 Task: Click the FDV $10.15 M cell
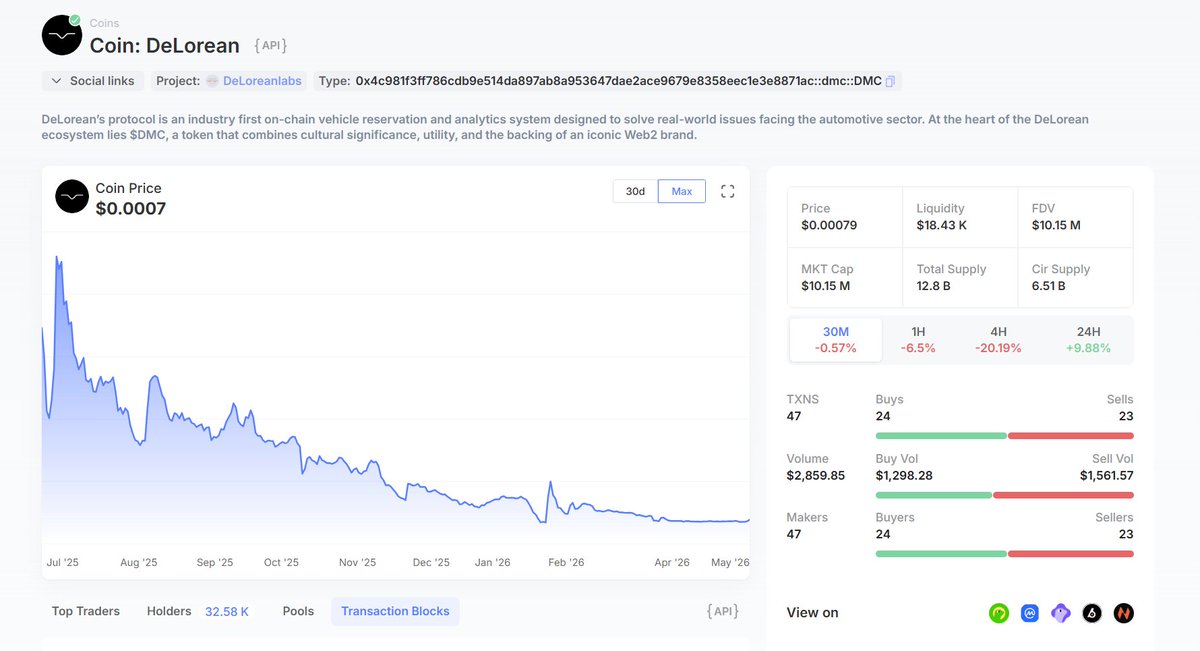click(1075, 217)
